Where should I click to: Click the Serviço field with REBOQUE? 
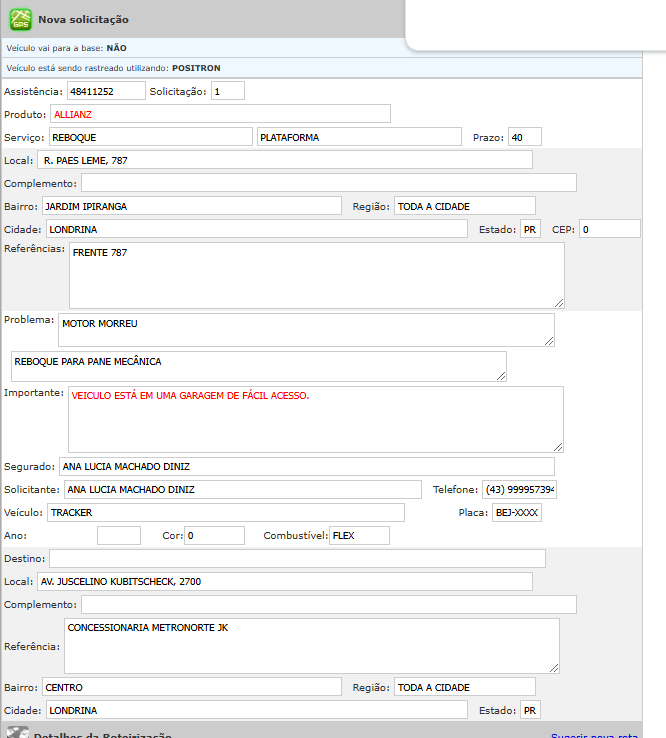[150, 137]
